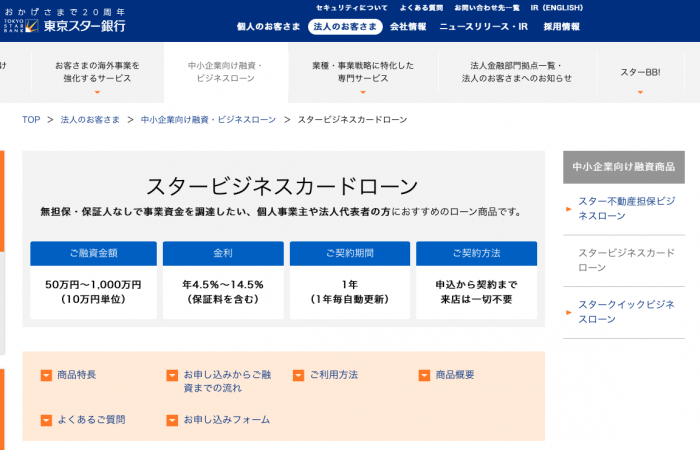
Task: Open スター不動産担保ビジネスローン in the sidebar
Action: (x=626, y=208)
